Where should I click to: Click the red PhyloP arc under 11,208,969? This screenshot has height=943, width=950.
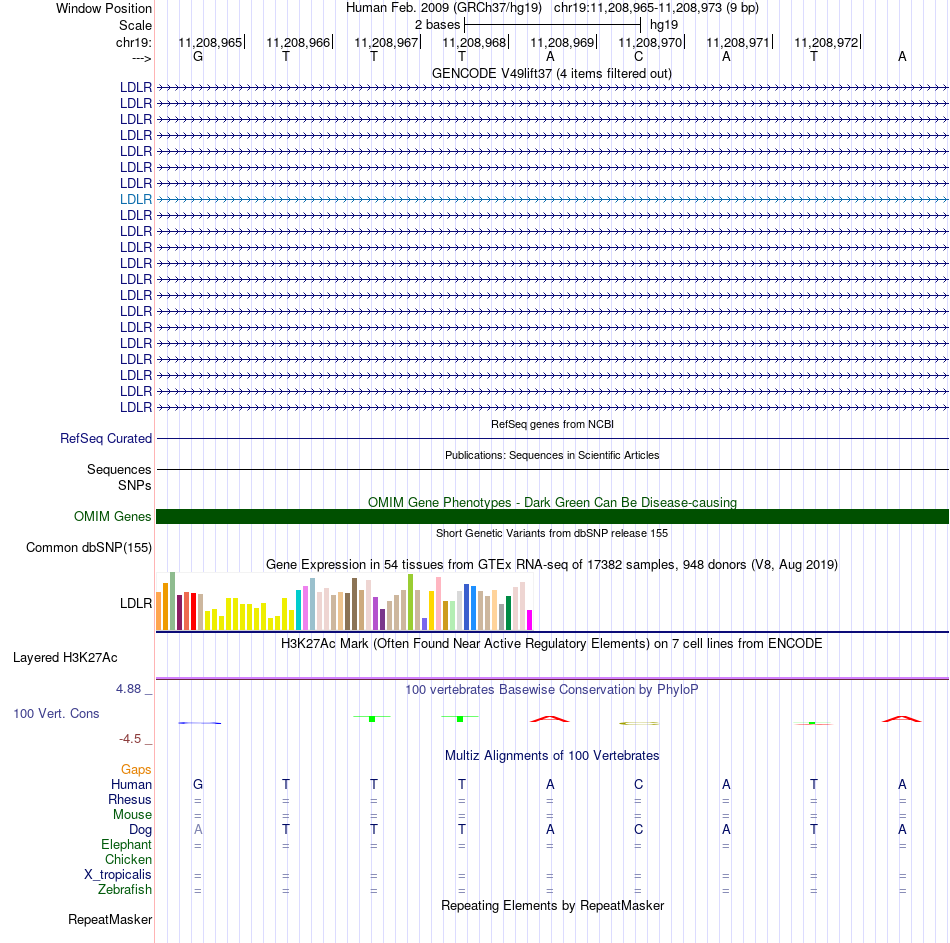(550, 719)
